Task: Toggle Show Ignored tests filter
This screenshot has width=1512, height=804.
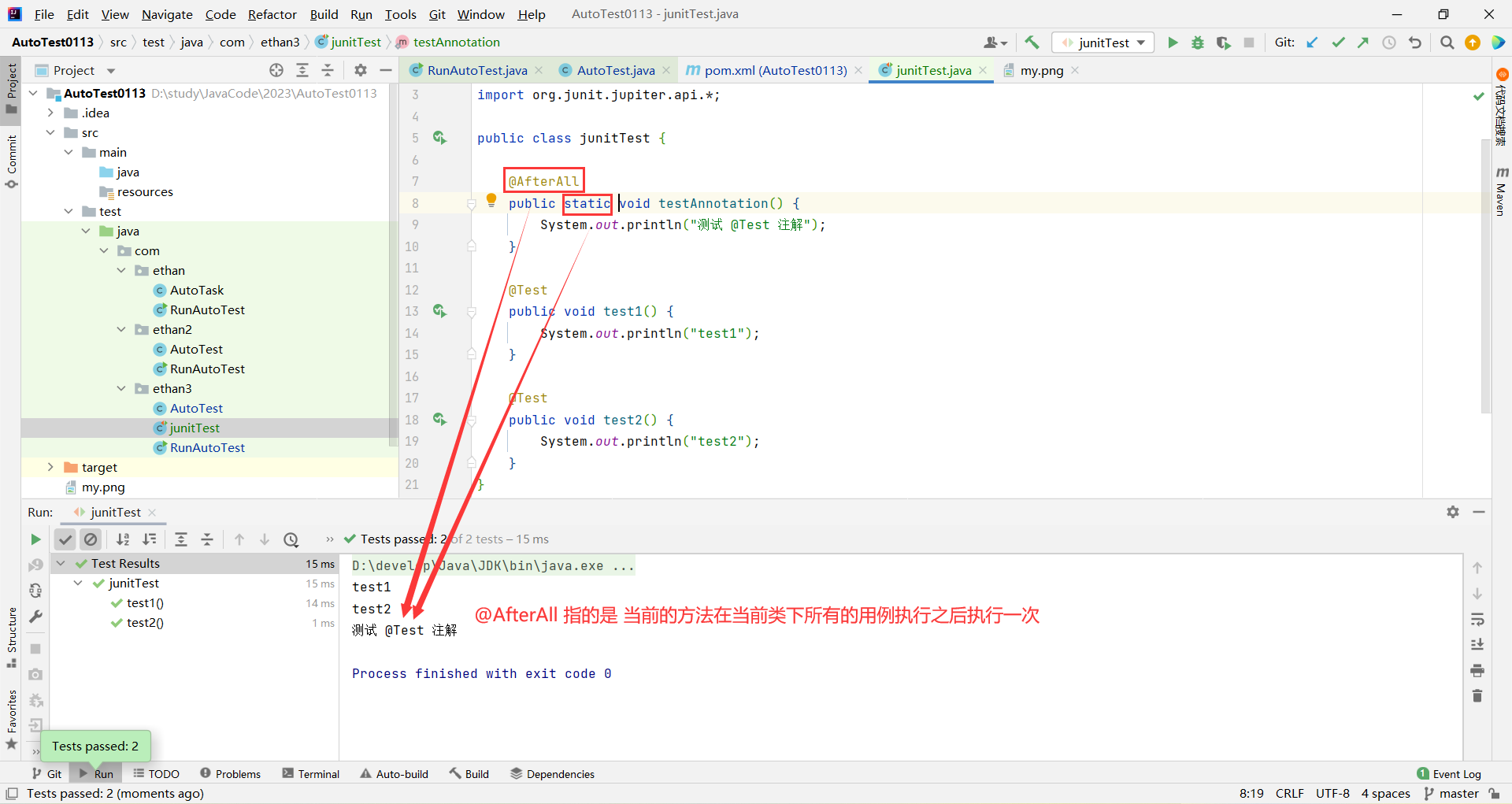Action: pyautogui.click(x=91, y=539)
